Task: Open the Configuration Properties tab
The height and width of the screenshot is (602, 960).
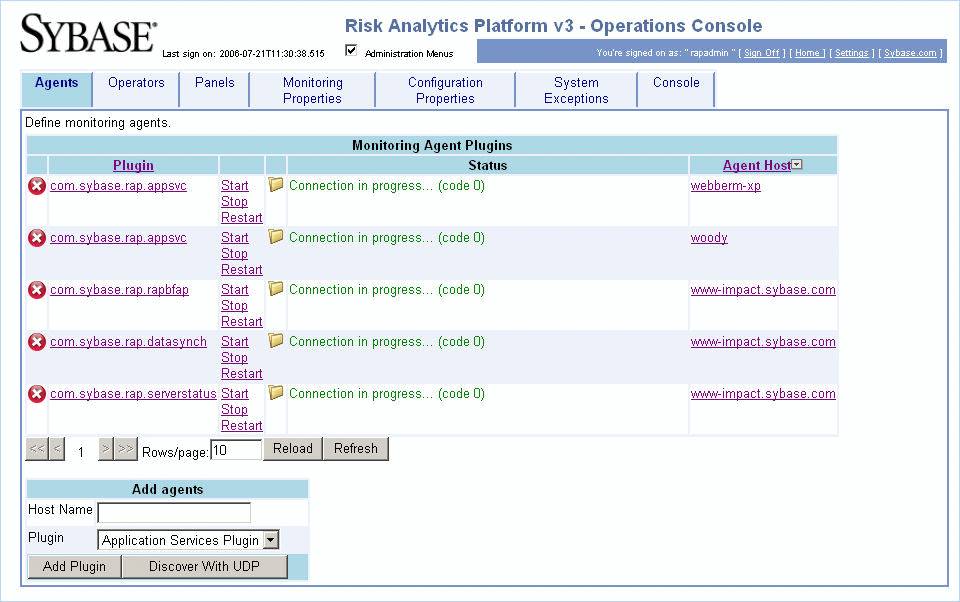Action: (x=445, y=90)
